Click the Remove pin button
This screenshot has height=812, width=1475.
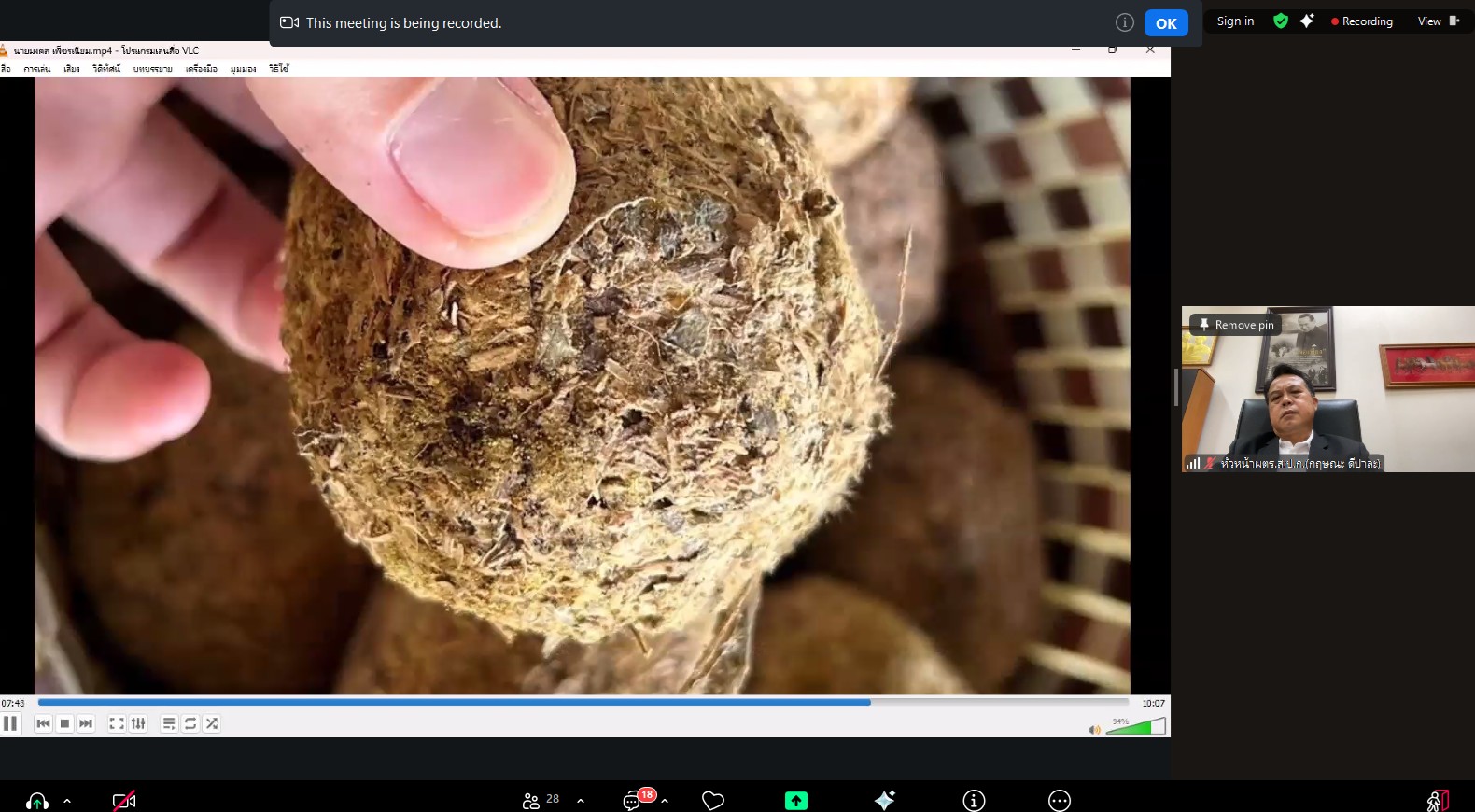(x=1236, y=325)
